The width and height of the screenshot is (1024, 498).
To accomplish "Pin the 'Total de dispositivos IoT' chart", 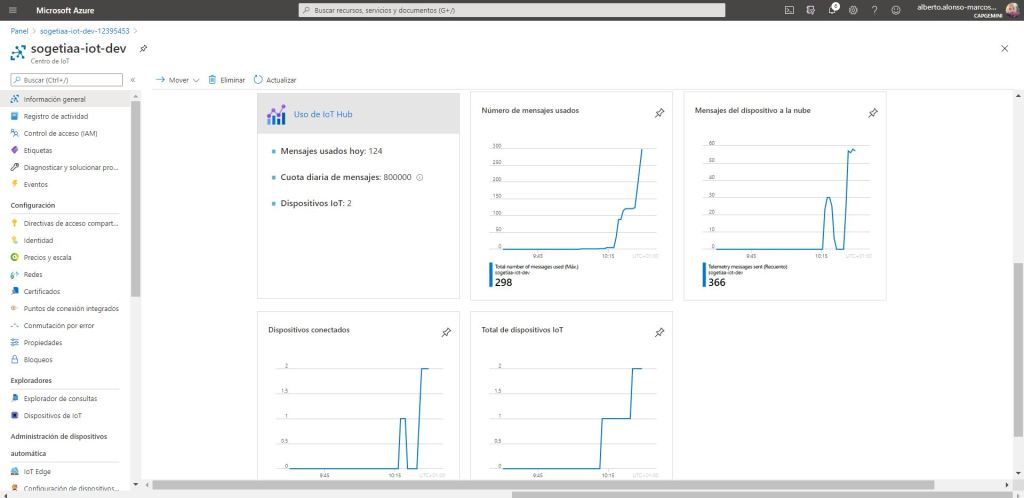I will coord(659,332).
